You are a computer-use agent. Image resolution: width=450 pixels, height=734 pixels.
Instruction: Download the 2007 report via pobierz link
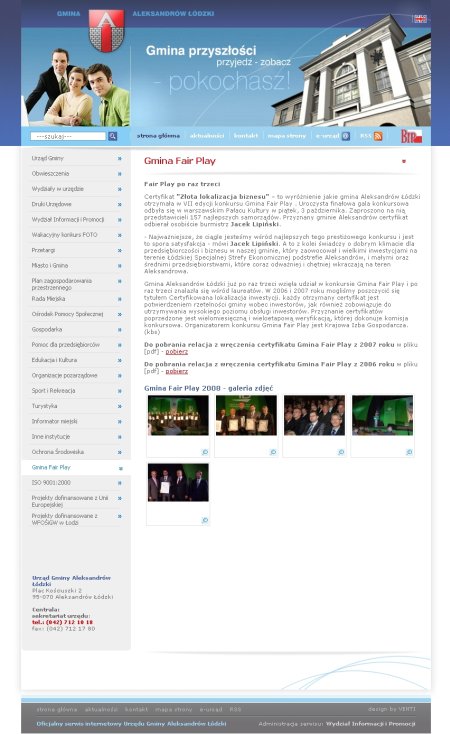(x=177, y=352)
